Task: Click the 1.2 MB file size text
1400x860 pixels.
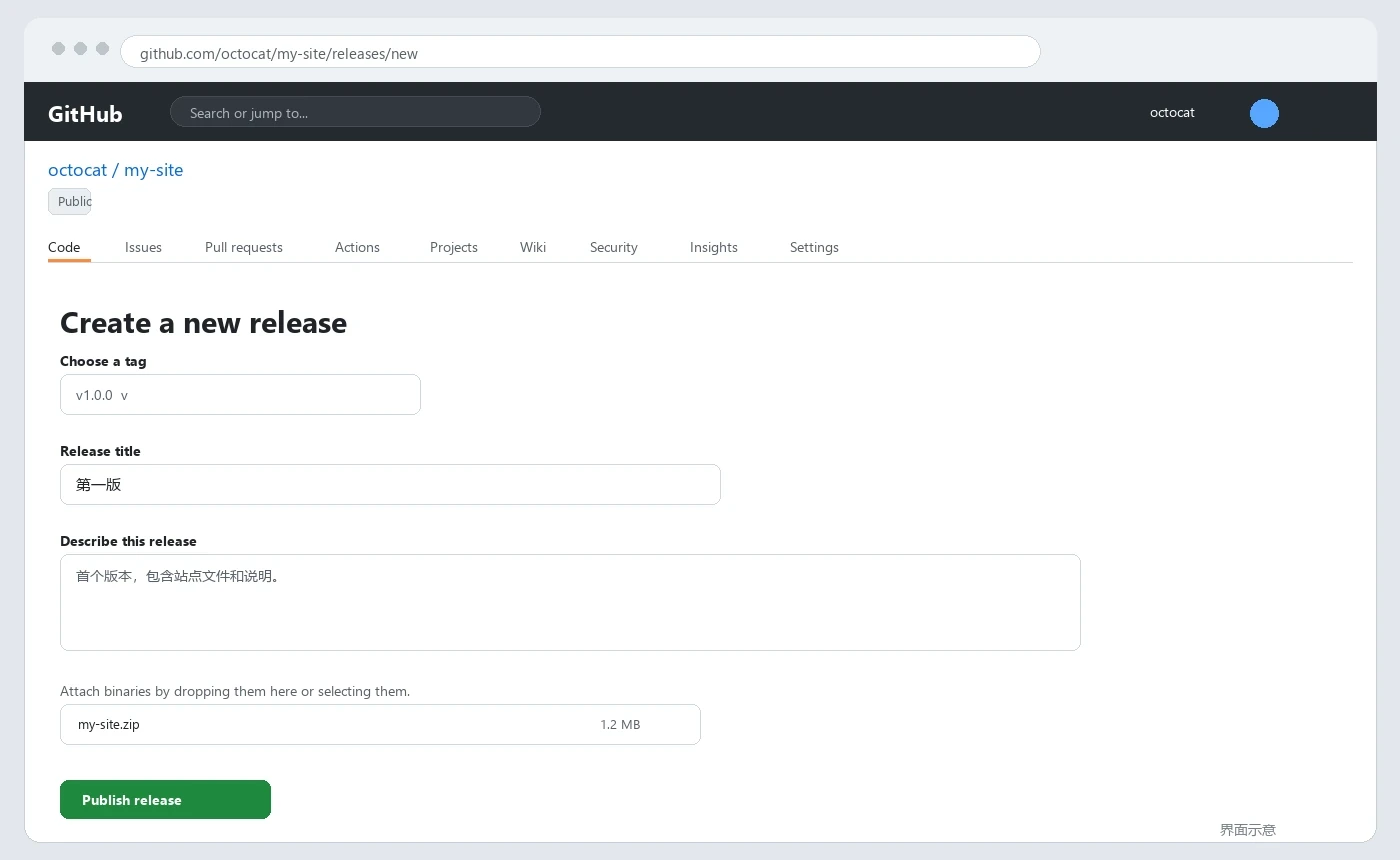Action: point(620,724)
